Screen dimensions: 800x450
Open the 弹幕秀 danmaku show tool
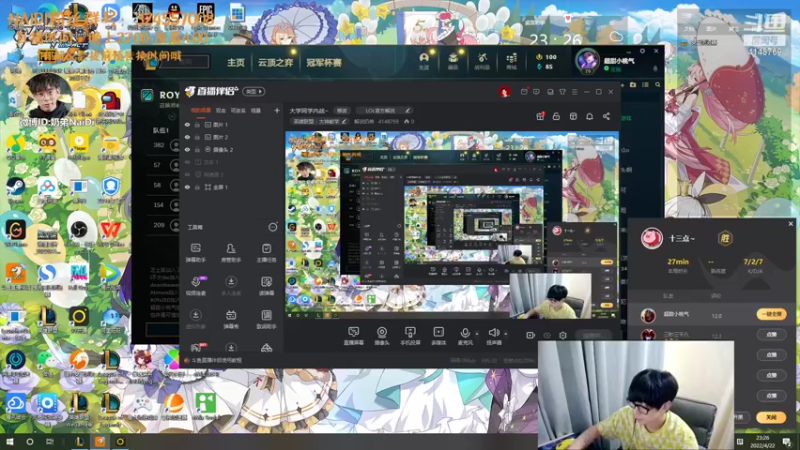click(x=231, y=319)
